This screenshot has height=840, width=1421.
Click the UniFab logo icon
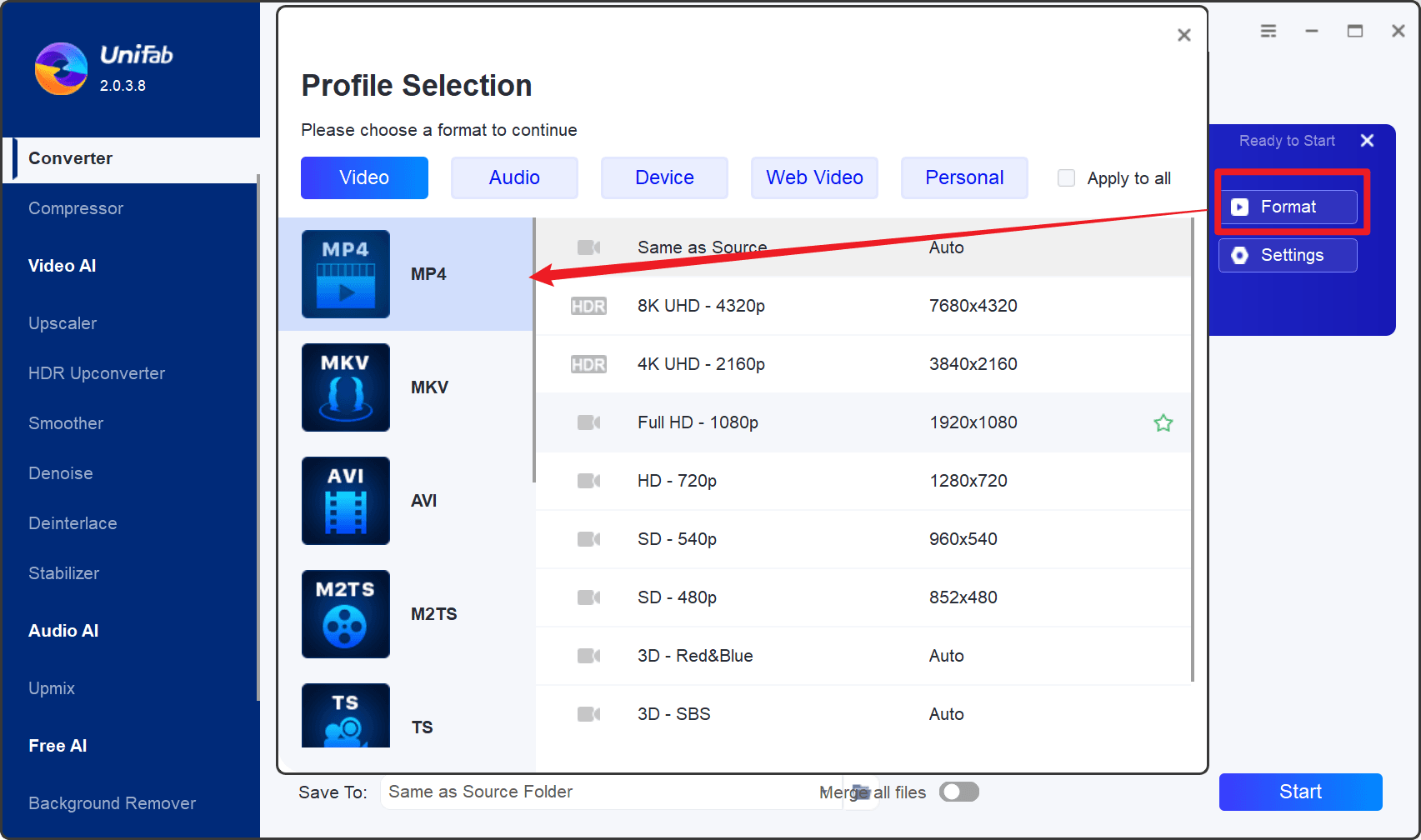[x=61, y=69]
